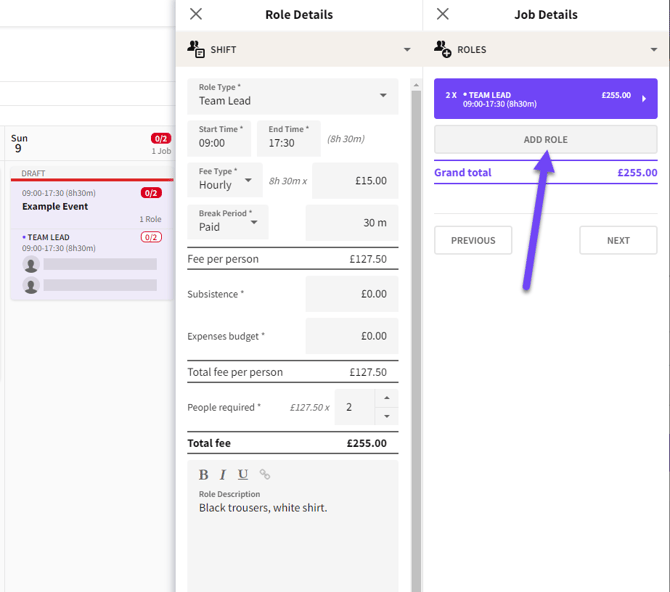Click the scrollbar up arrow in Role Details

[x=416, y=85]
